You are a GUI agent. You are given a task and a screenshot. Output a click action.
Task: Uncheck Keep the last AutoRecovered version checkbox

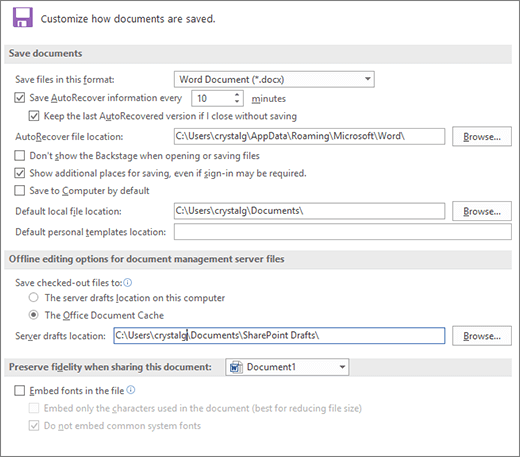point(34,116)
